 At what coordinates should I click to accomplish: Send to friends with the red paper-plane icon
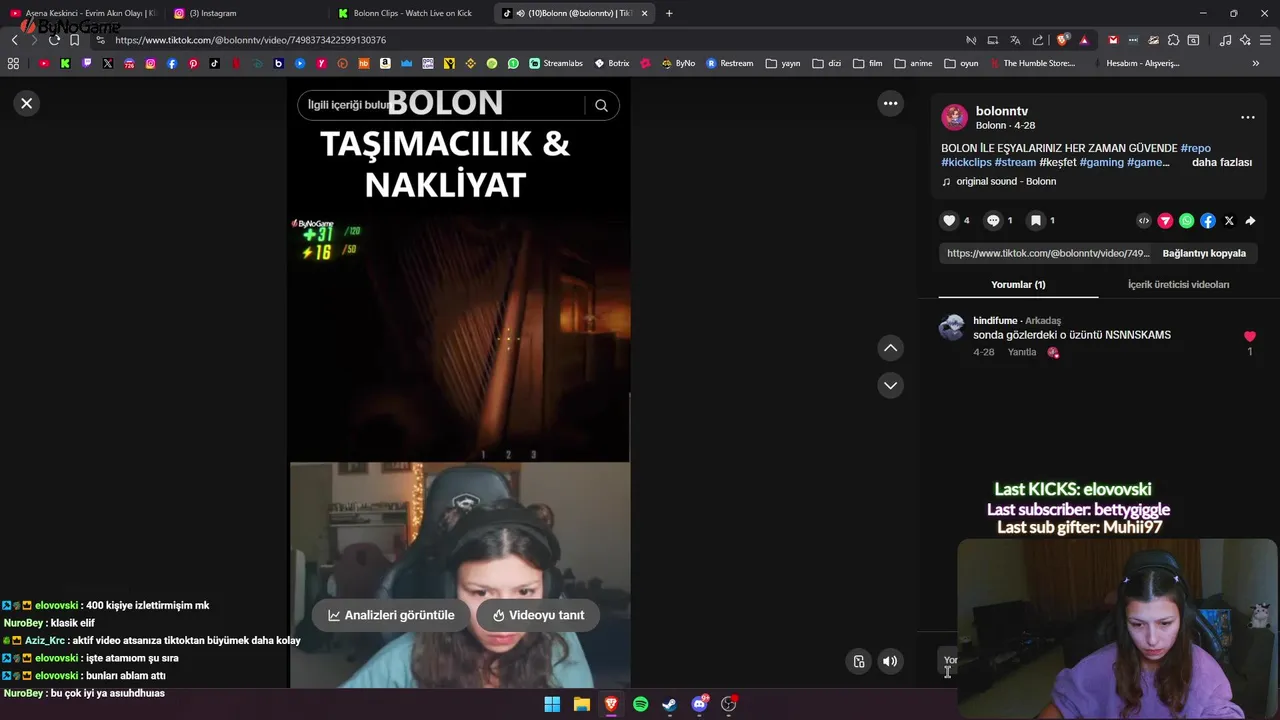click(x=1165, y=221)
